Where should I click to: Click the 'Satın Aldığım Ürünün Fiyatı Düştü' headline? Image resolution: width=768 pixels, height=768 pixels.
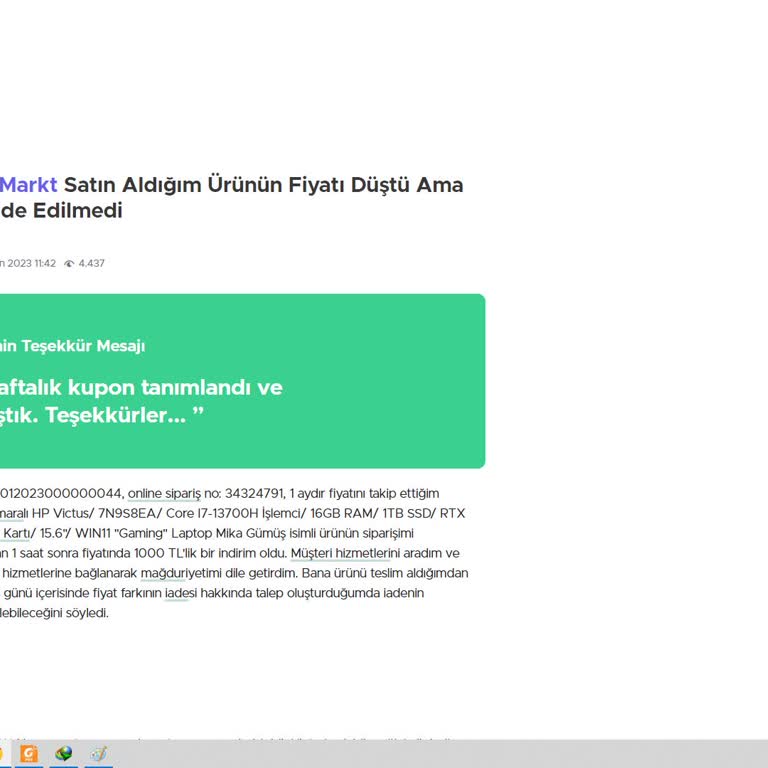(x=237, y=185)
